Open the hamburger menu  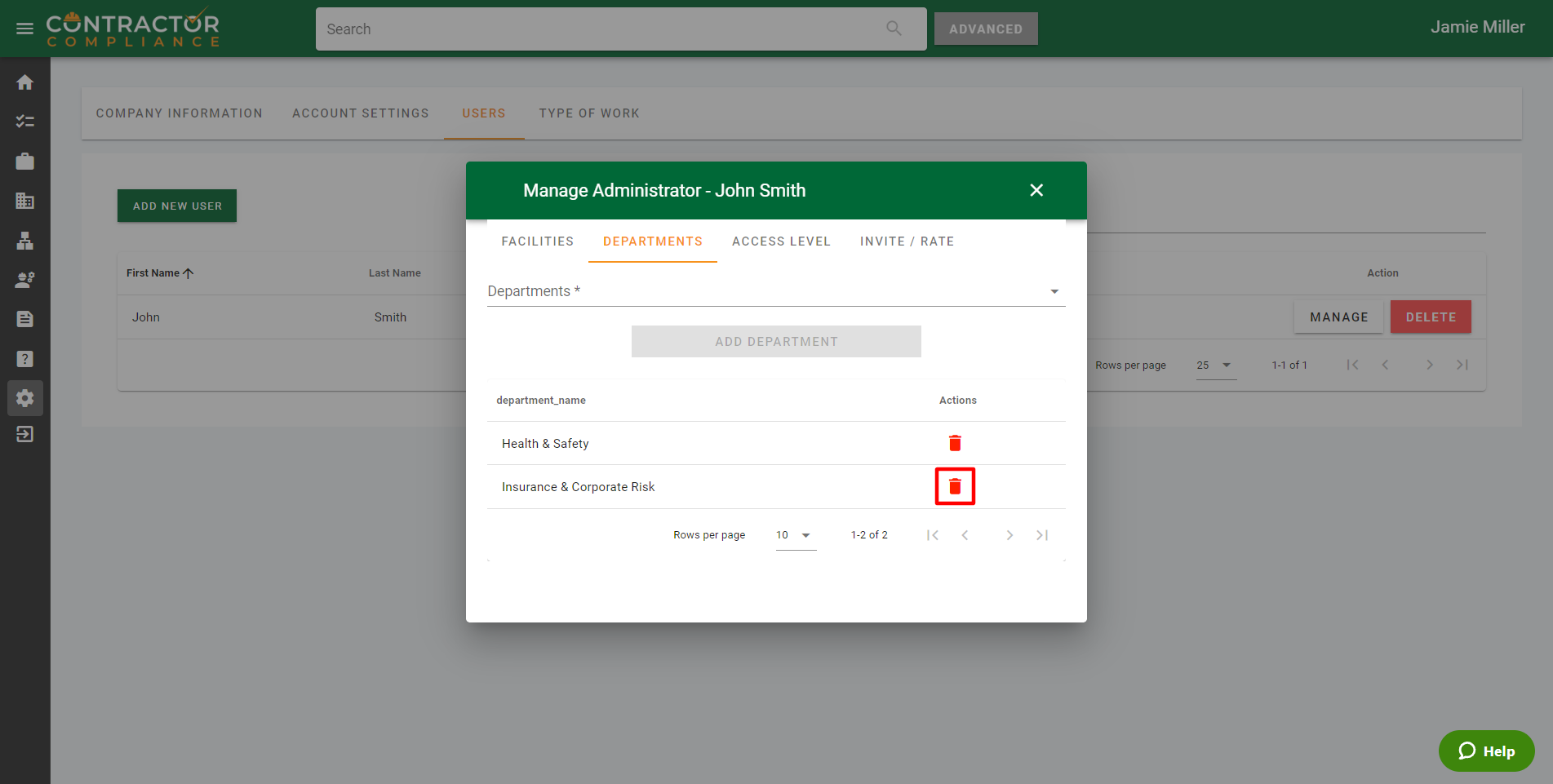(x=24, y=29)
